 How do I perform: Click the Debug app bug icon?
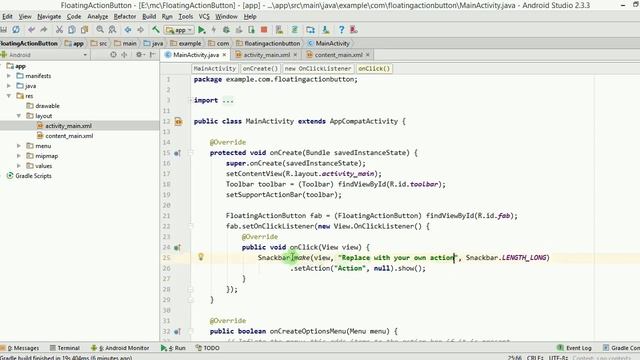point(226,30)
